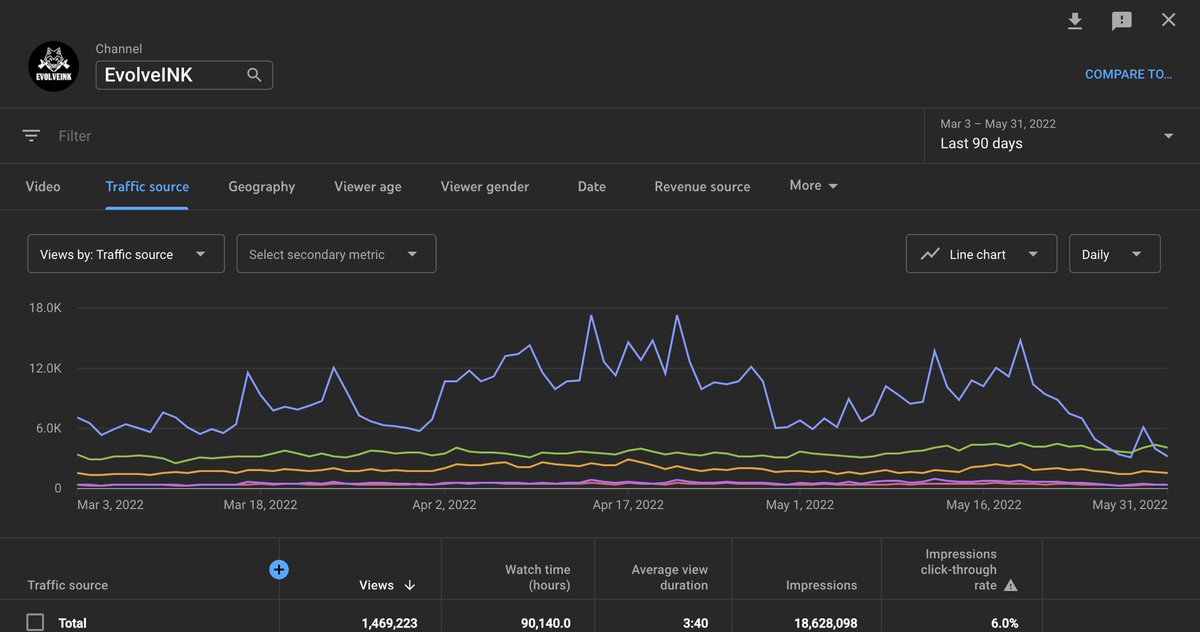
Task: Open the Line chart dropdown
Action: [x=981, y=254]
